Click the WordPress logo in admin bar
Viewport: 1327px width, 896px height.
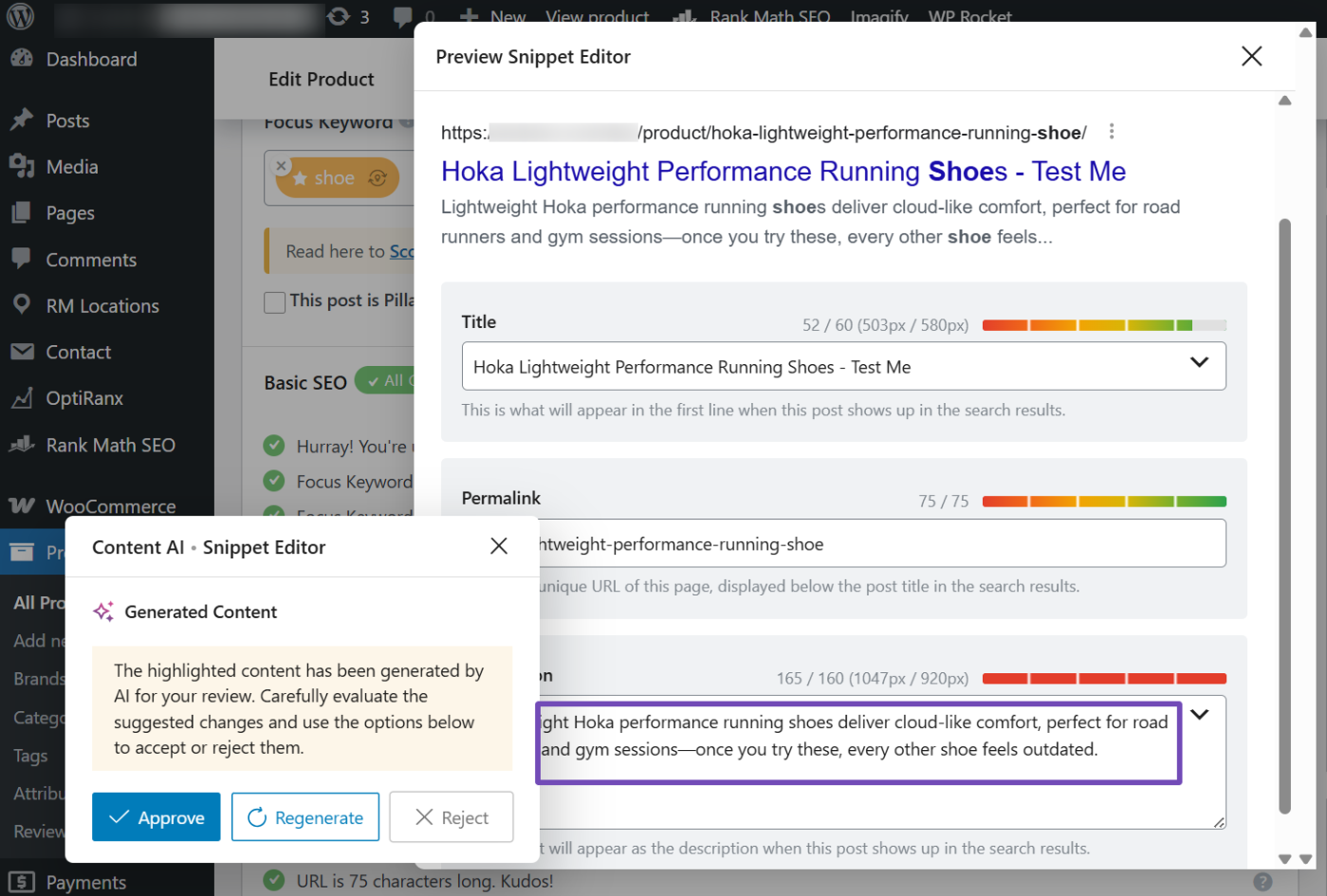pos(19,16)
